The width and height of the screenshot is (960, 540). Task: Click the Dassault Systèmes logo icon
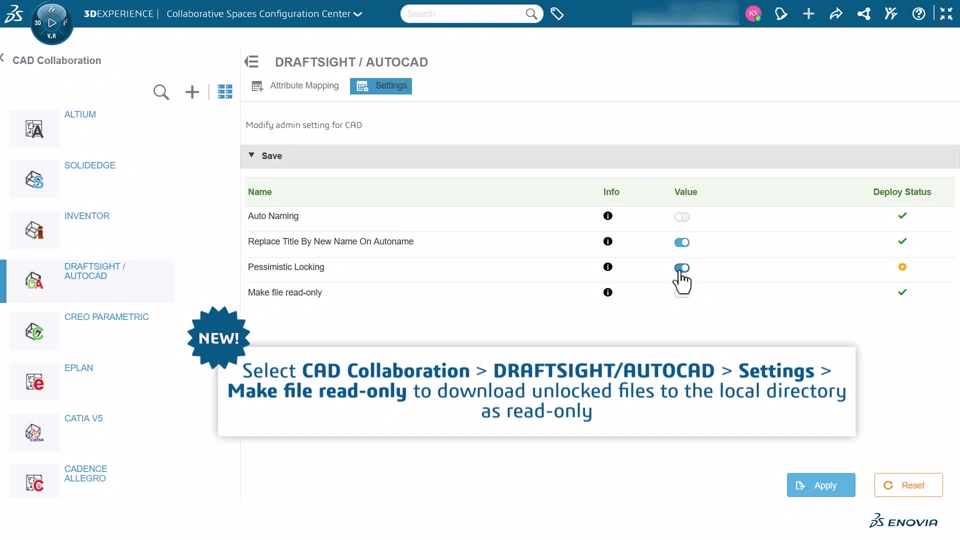point(13,13)
